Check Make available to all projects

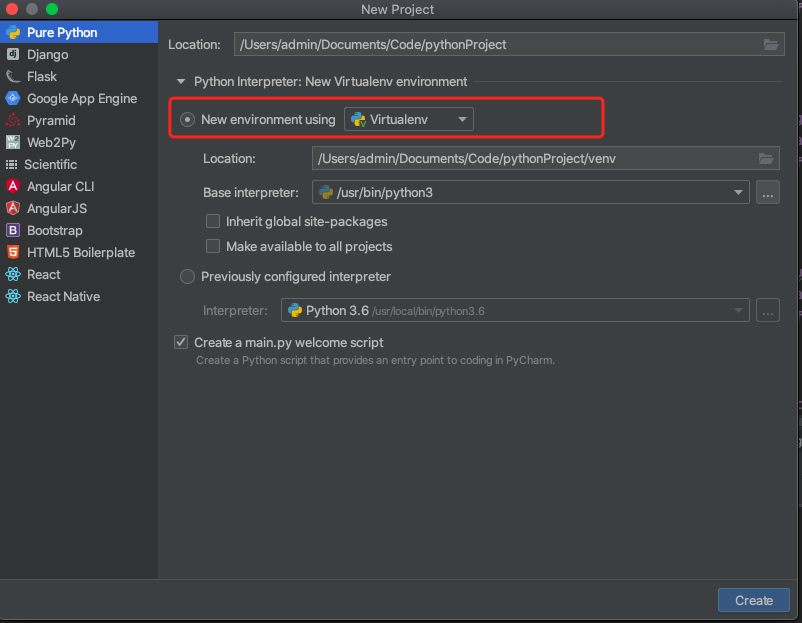[x=213, y=246]
